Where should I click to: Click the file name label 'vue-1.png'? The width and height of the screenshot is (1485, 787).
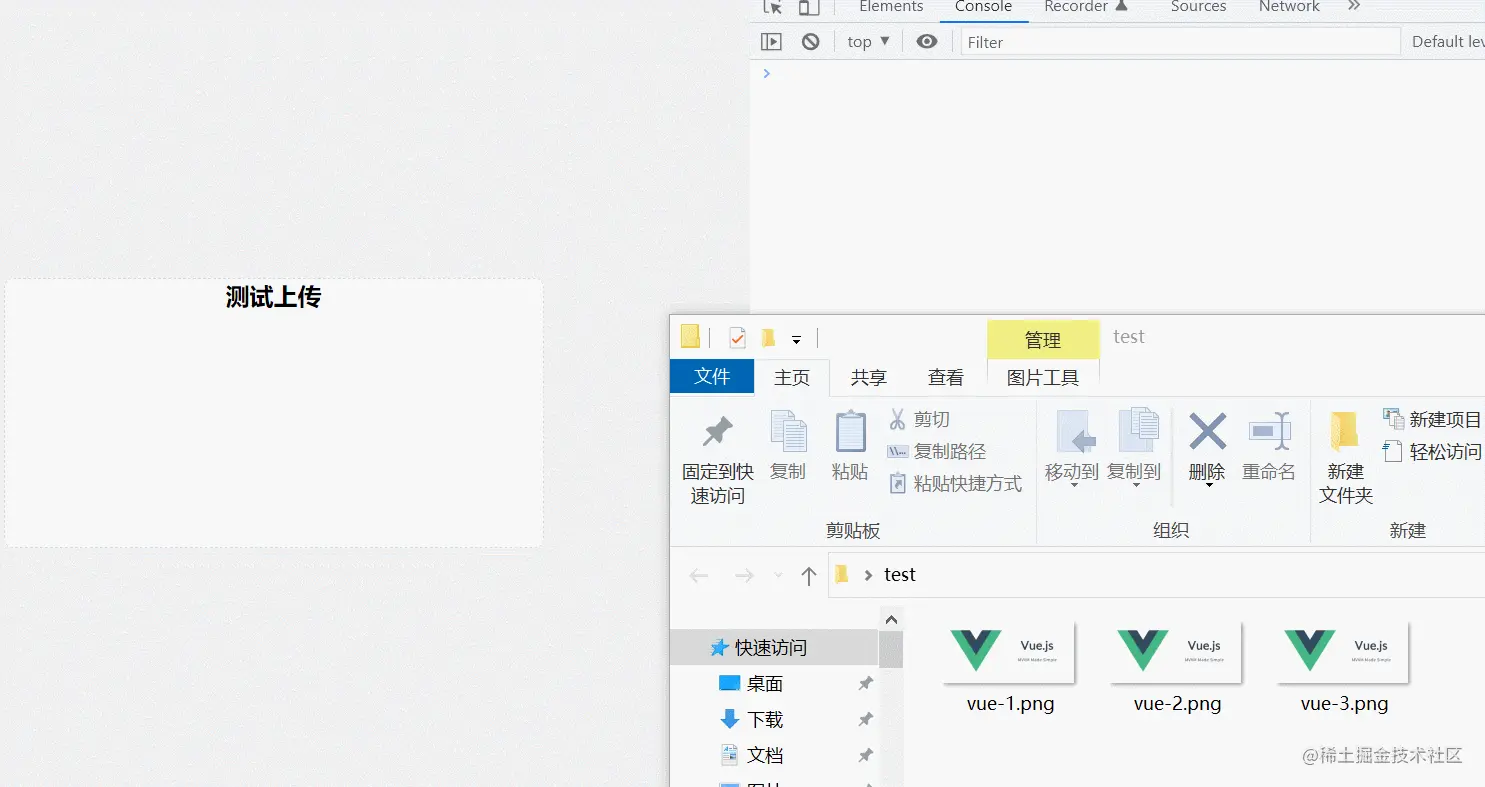(1010, 704)
